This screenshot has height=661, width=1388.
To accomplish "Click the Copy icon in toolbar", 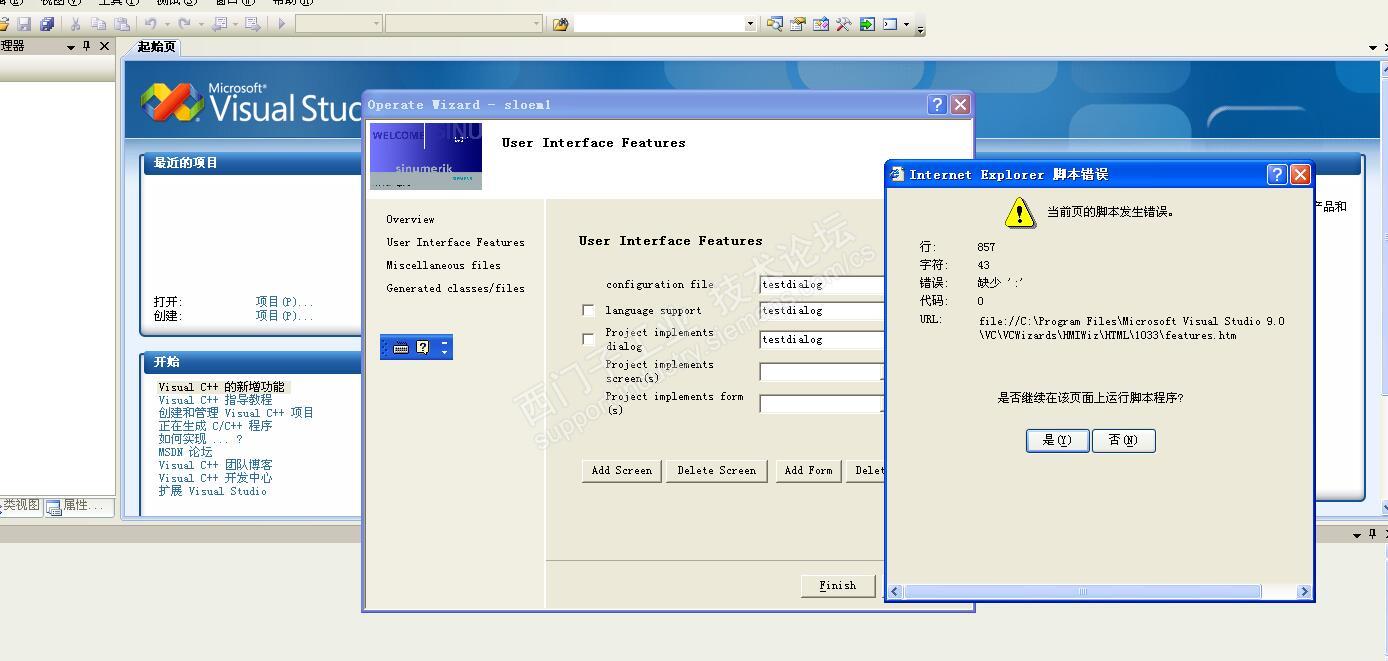I will coord(98,24).
